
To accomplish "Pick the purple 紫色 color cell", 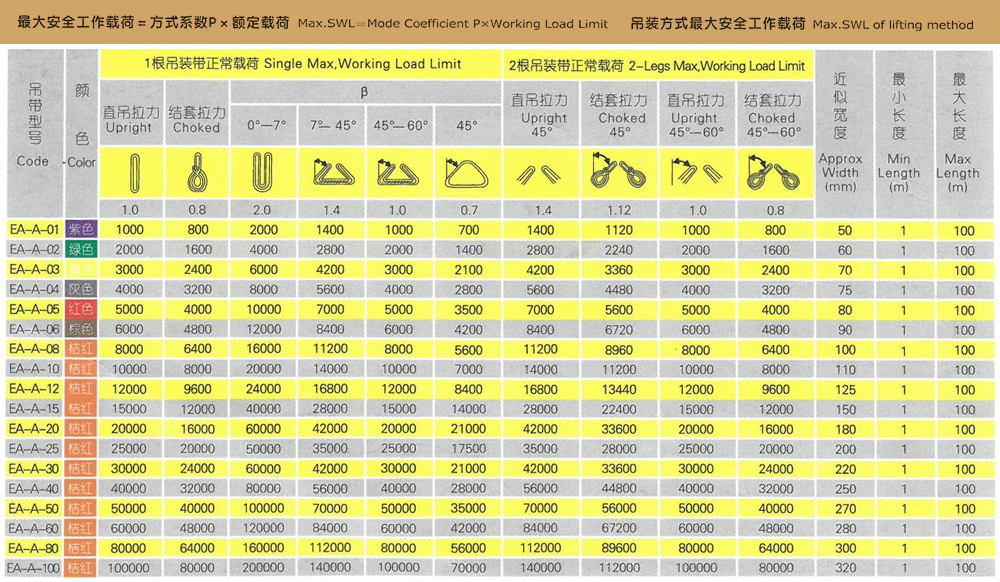I will 81,230.
